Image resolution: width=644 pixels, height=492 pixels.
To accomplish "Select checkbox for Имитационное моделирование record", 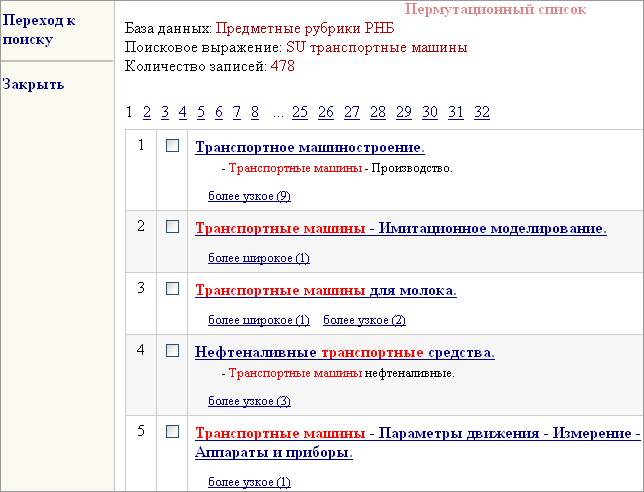I will pos(172,227).
